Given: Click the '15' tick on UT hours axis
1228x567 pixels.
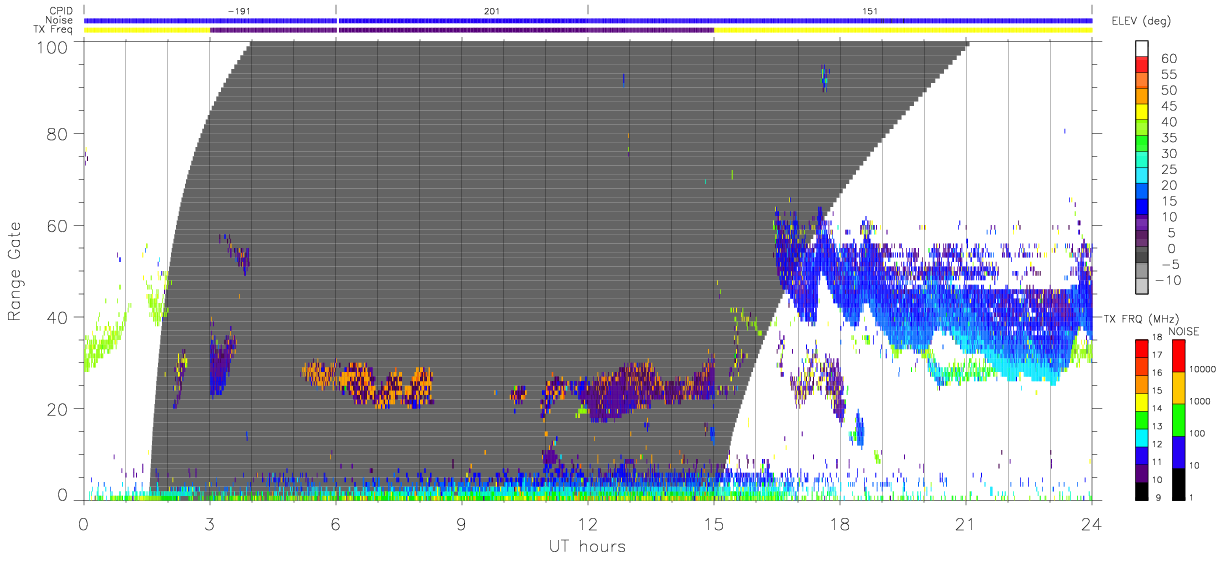Looking at the screenshot, I should click(714, 522).
